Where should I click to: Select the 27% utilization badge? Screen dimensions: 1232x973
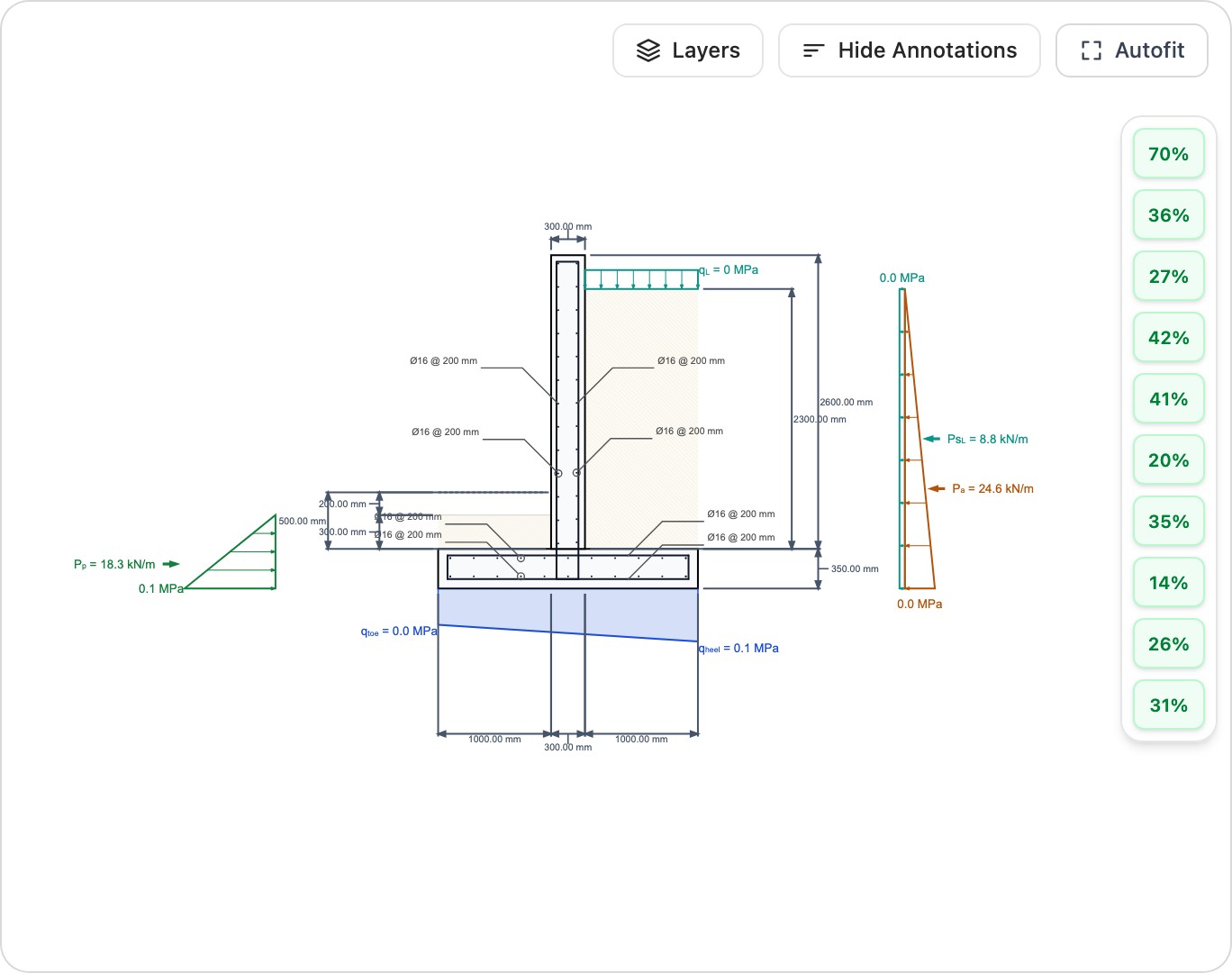click(1168, 277)
